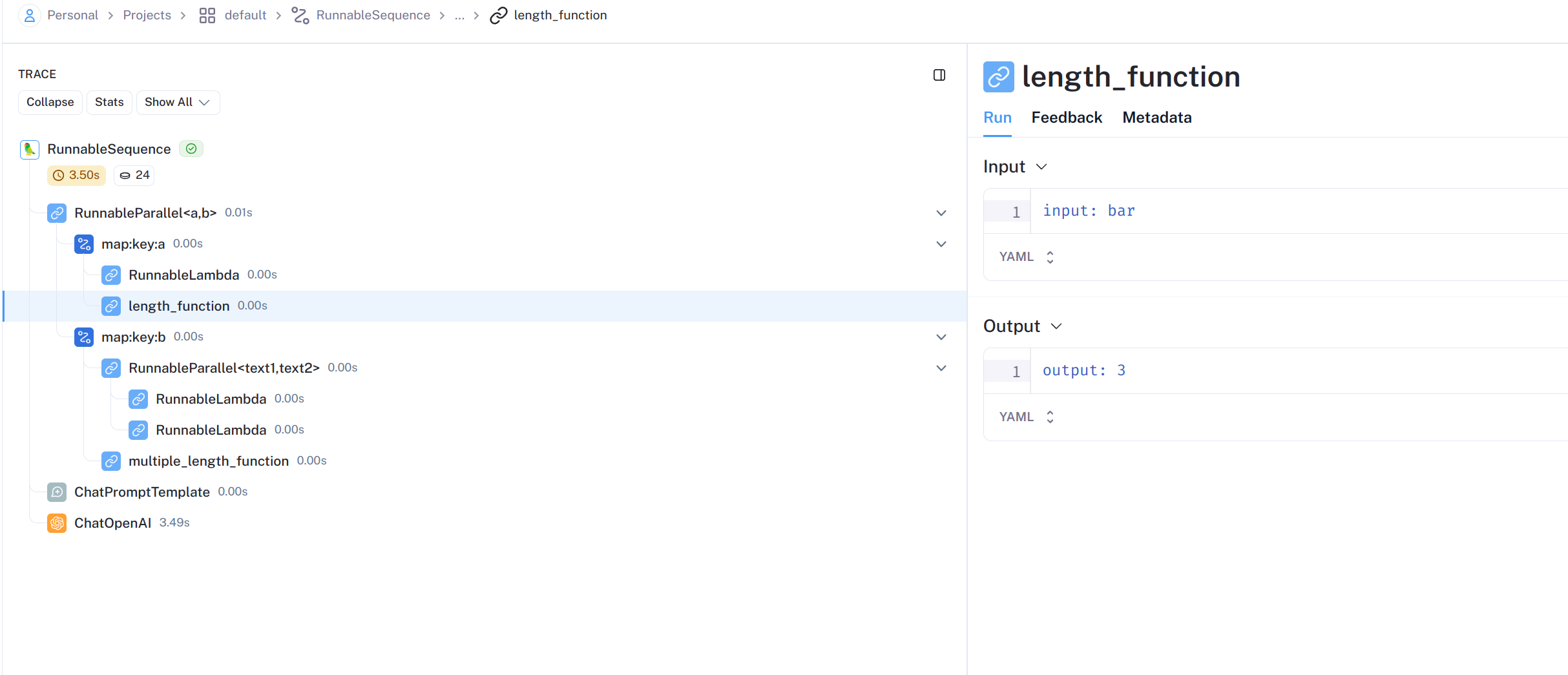Click the green success status badge

click(191, 149)
